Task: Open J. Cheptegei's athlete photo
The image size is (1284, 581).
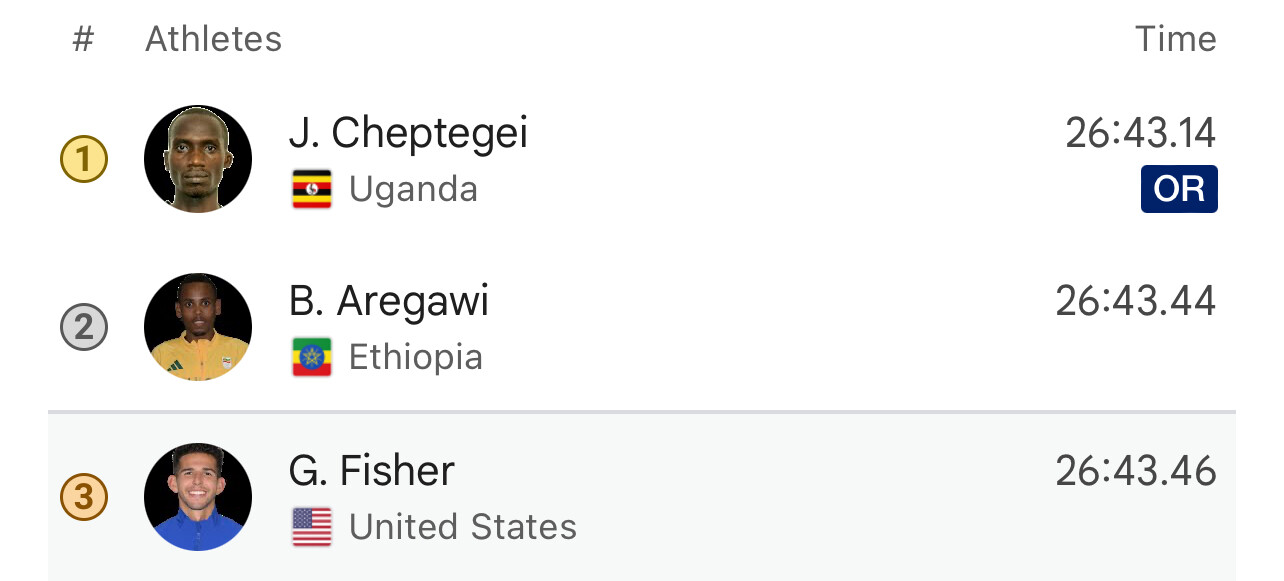Action: click(x=198, y=159)
